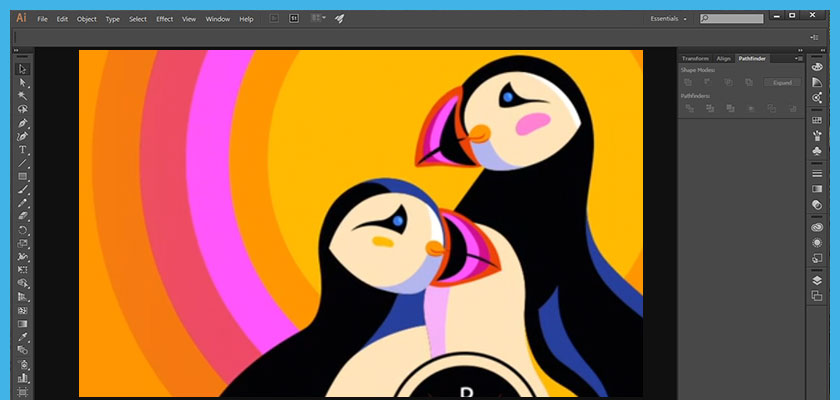Screen dimensions: 840x400
Task: Choose the Magic Wand tool
Action: pos(22,96)
